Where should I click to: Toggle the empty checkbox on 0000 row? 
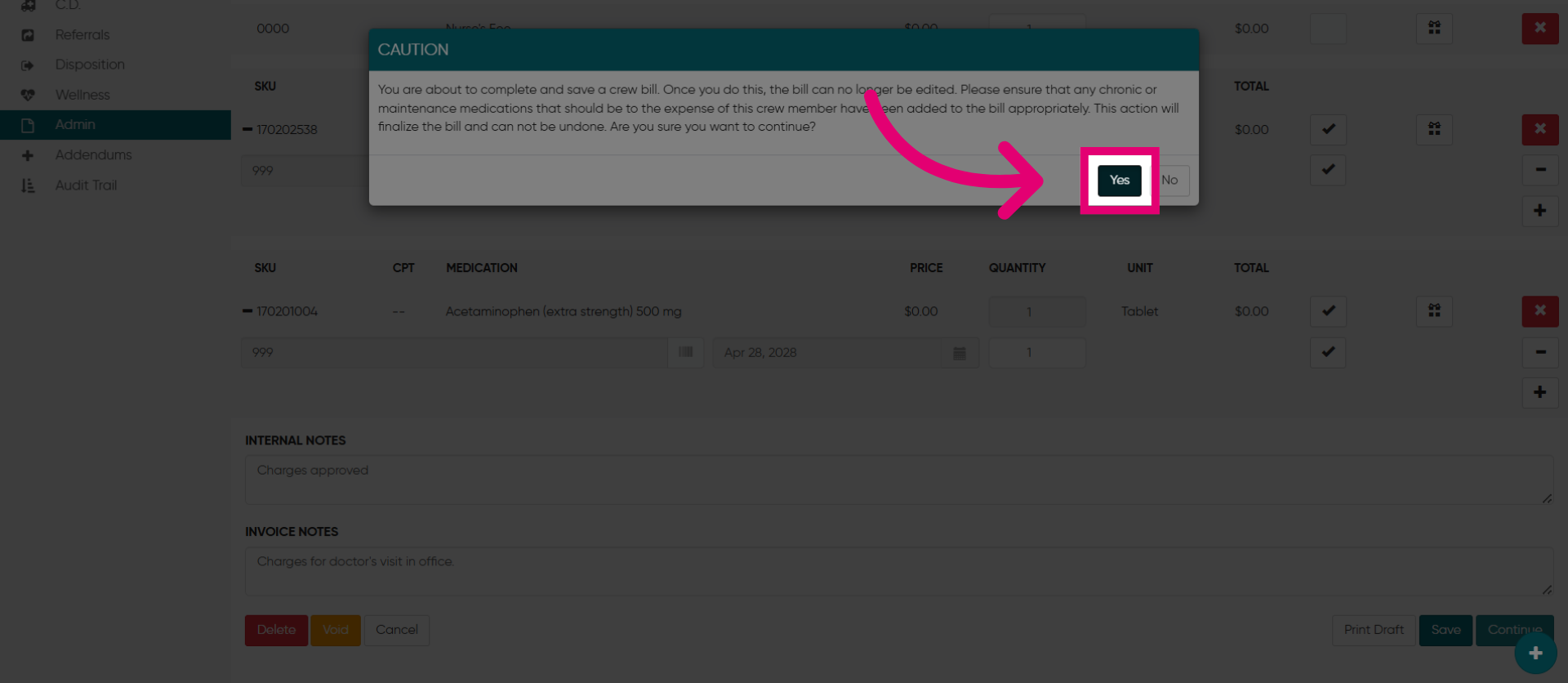click(x=1328, y=28)
